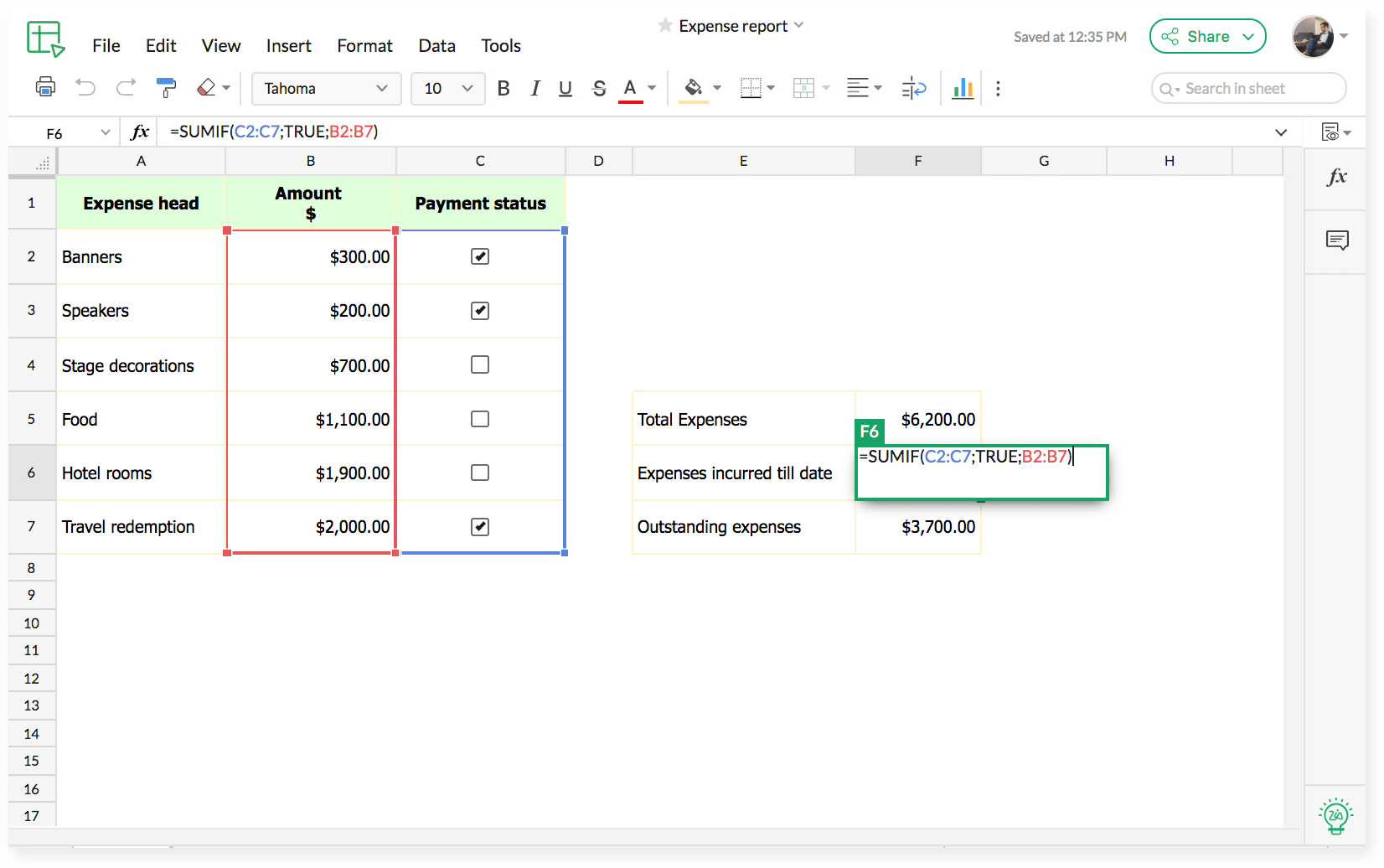This screenshot has height=868, width=1384.
Task: Click the Paint format roller icon
Action: coord(166,87)
